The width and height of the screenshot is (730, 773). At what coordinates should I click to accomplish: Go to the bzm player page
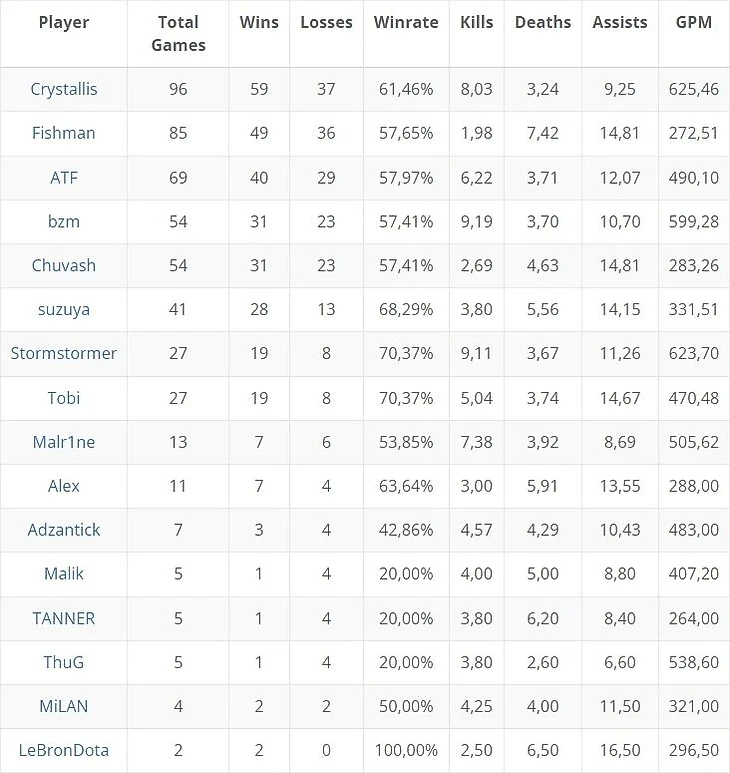[64, 221]
